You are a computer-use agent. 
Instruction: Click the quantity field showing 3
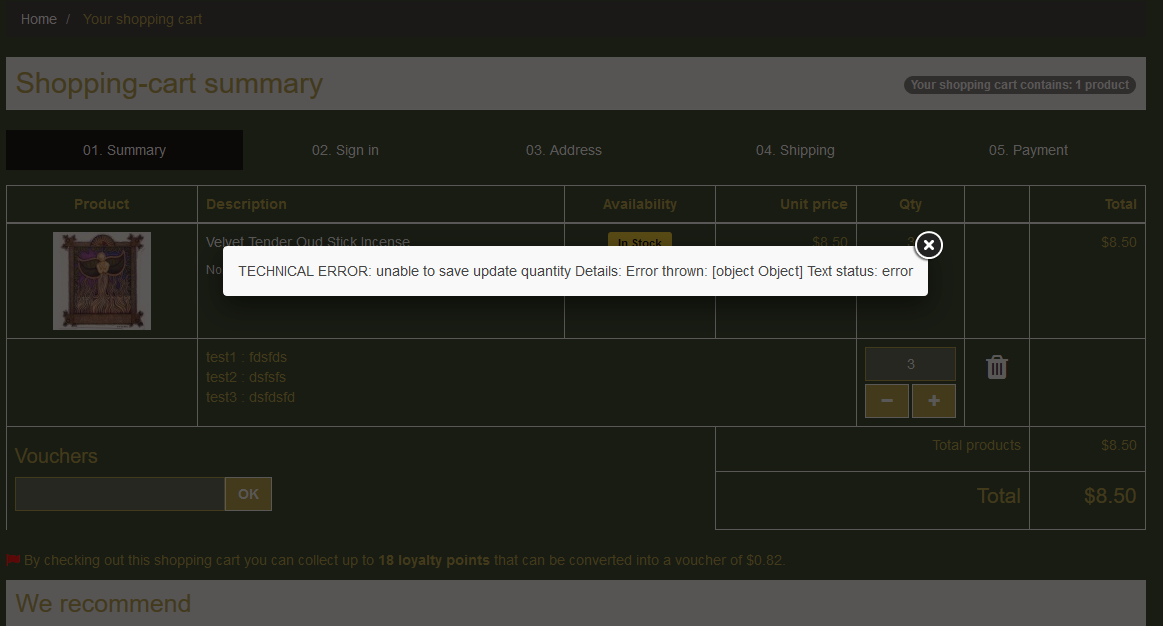pos(910,364)
